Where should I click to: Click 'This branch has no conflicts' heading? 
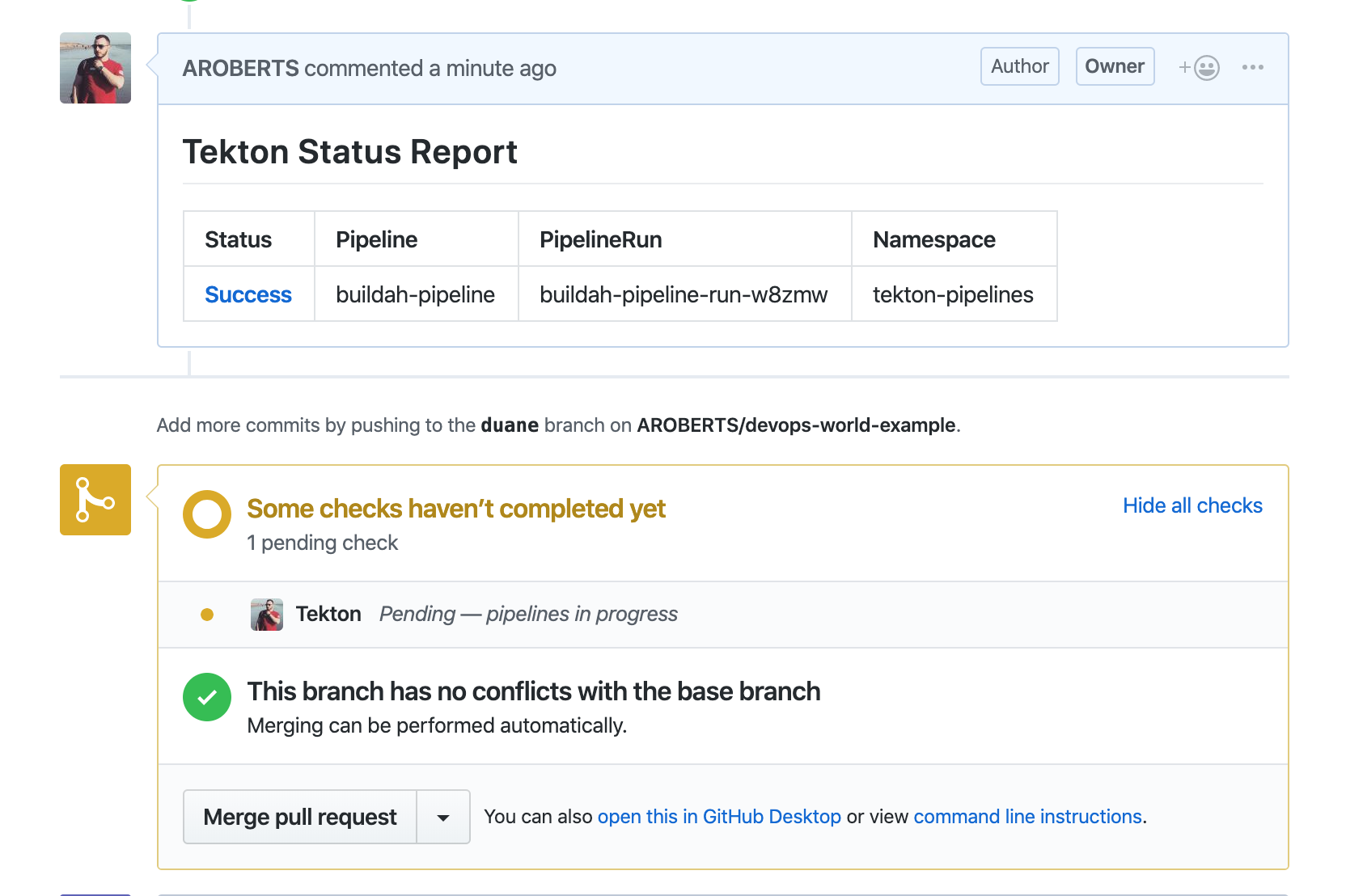[534, 691]
